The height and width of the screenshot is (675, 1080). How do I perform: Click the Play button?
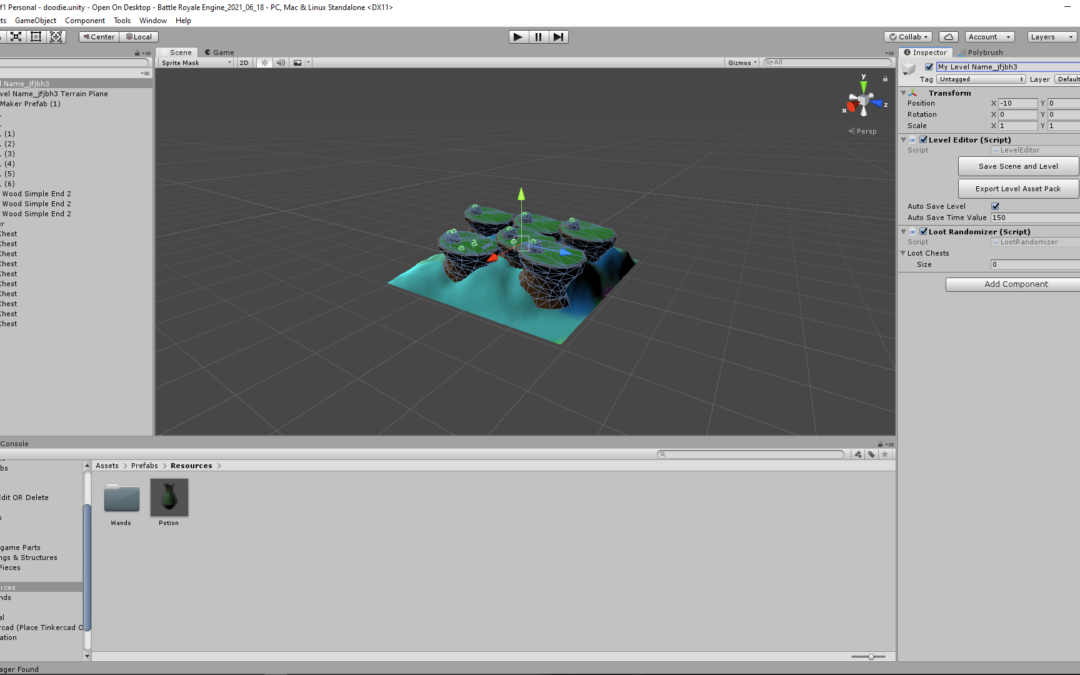517,37
